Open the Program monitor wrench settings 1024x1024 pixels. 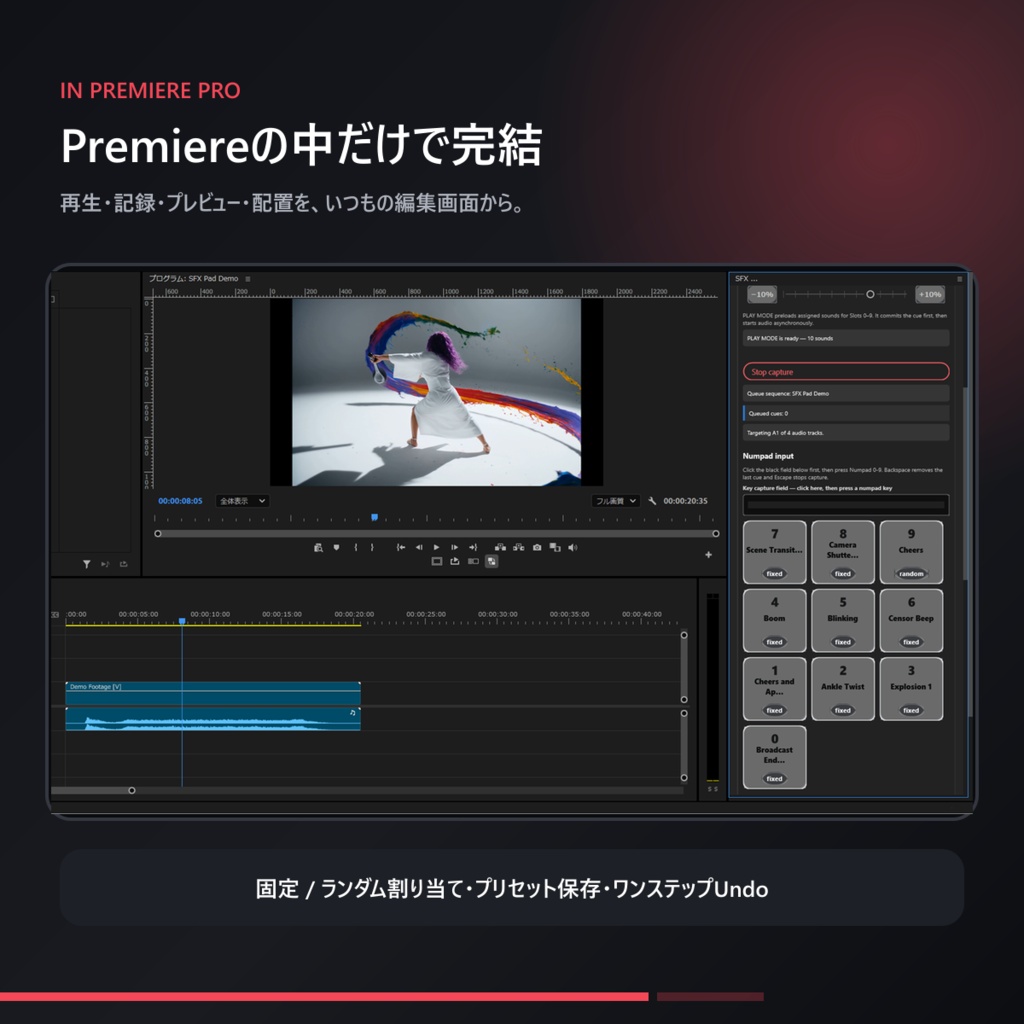point(652,501)
